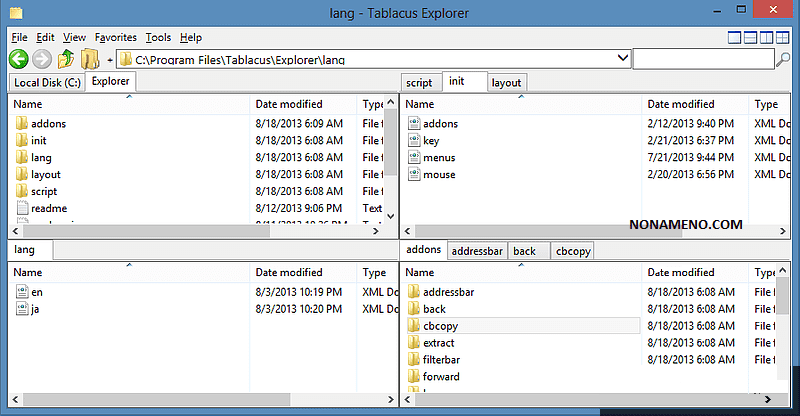This screenshot has height=416, width=800.
Task: Switch to single pane layout
Action: tap(735, 38)
